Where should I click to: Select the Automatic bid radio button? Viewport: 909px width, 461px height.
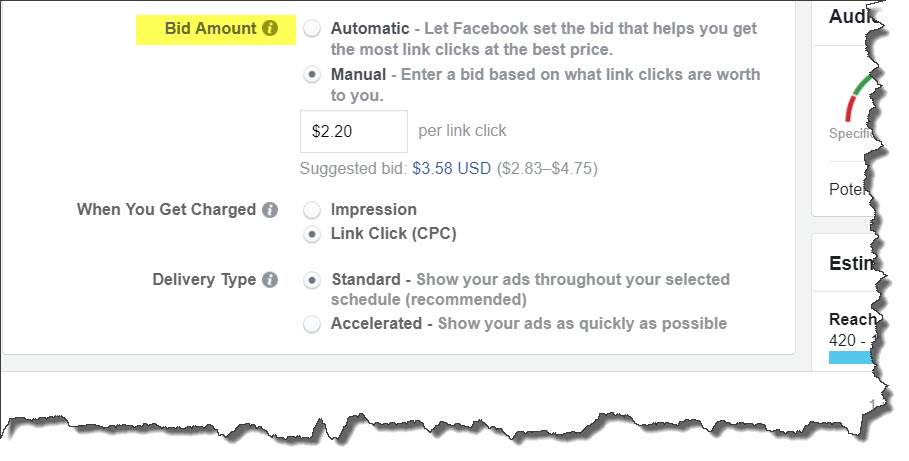click(312, 28)
